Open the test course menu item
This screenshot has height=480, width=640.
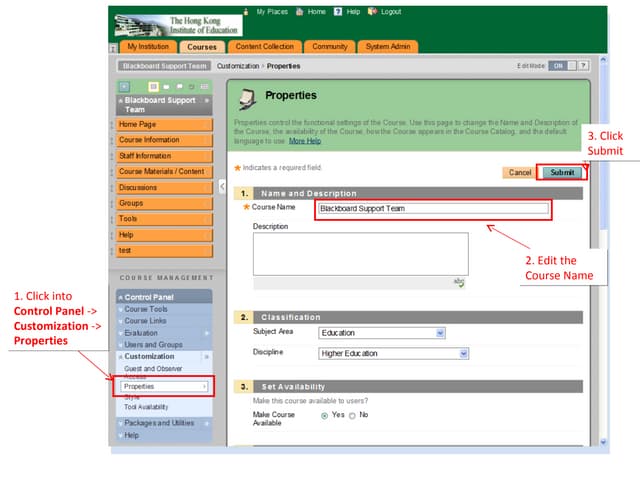(164, 251)
